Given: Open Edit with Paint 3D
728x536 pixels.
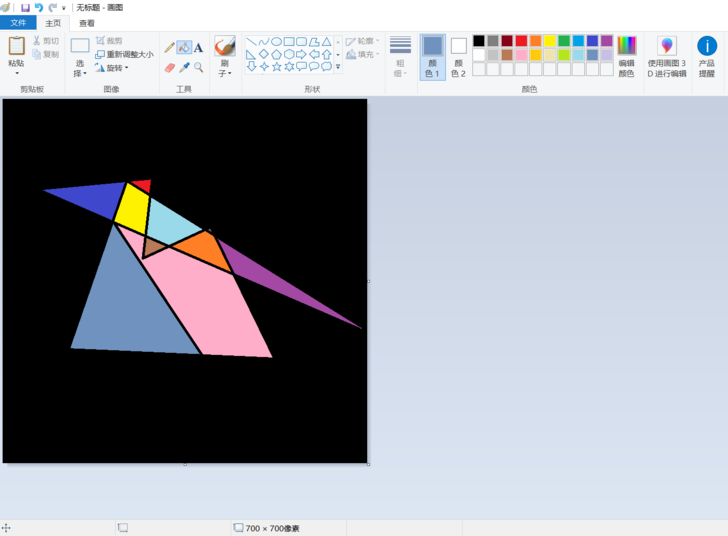Looking at the screenshot, I should (x=667, y=57).
